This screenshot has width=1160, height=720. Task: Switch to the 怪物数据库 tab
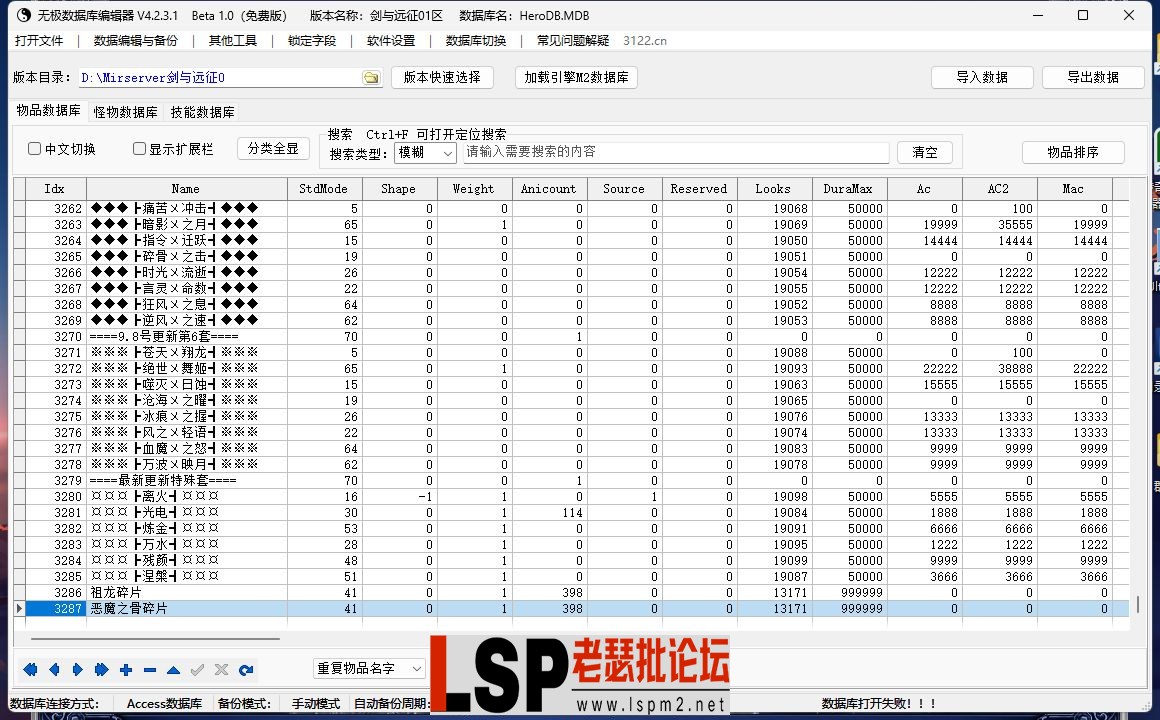(x=125, y=112)
